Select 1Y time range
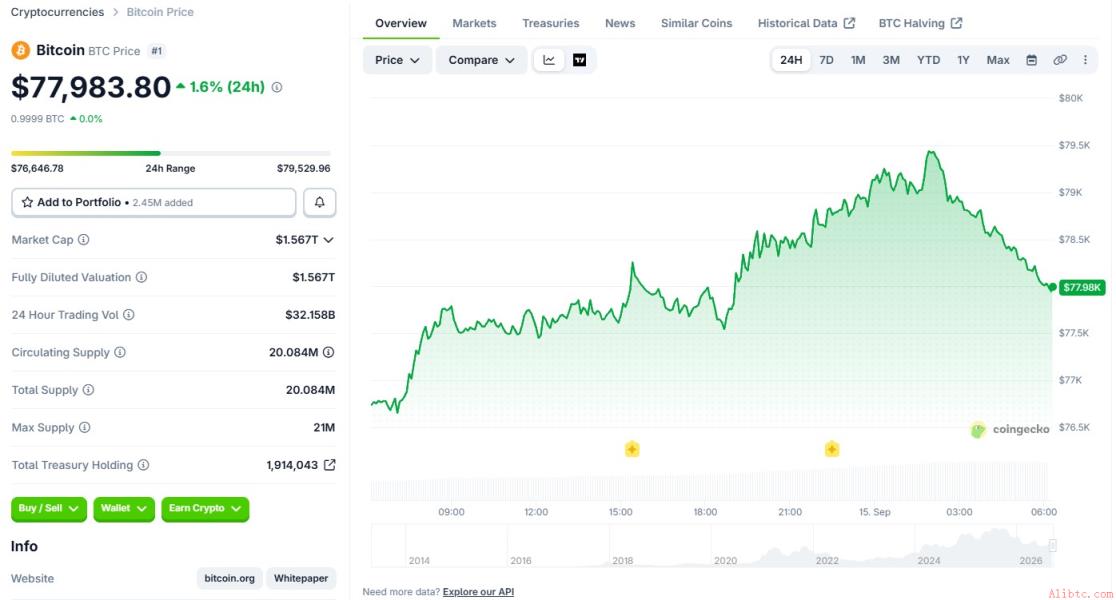 963,60
